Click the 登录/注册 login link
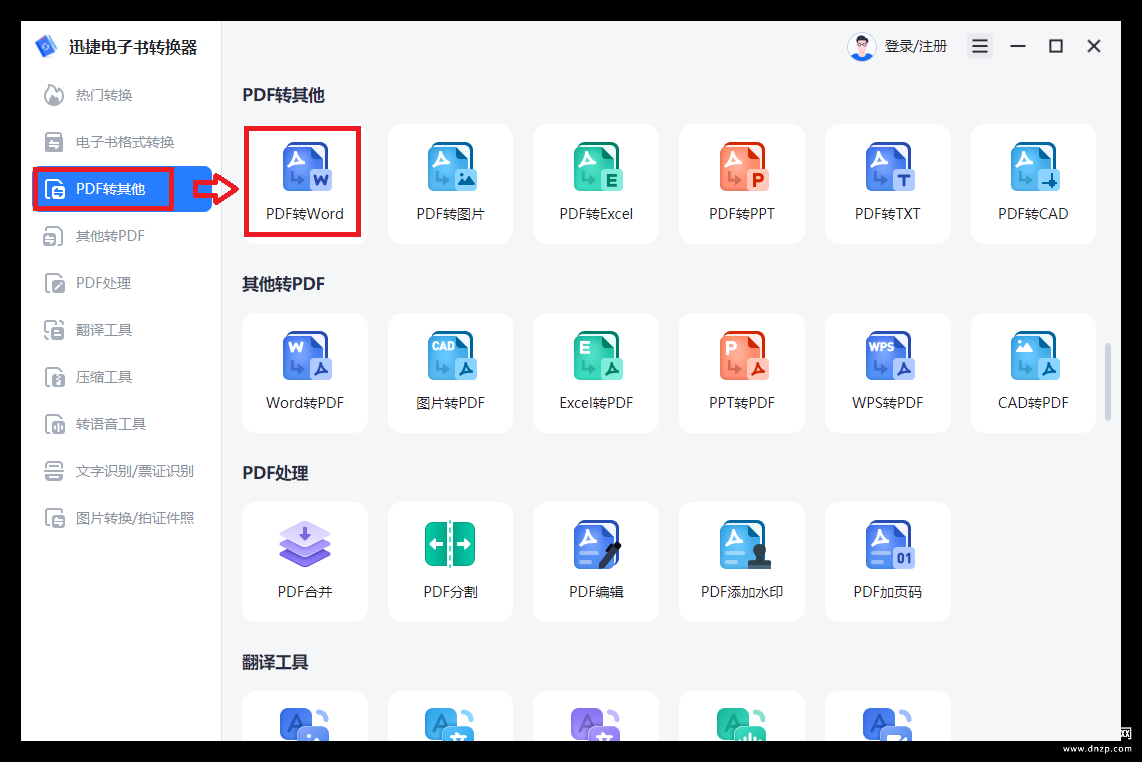 tap(915, 47)
